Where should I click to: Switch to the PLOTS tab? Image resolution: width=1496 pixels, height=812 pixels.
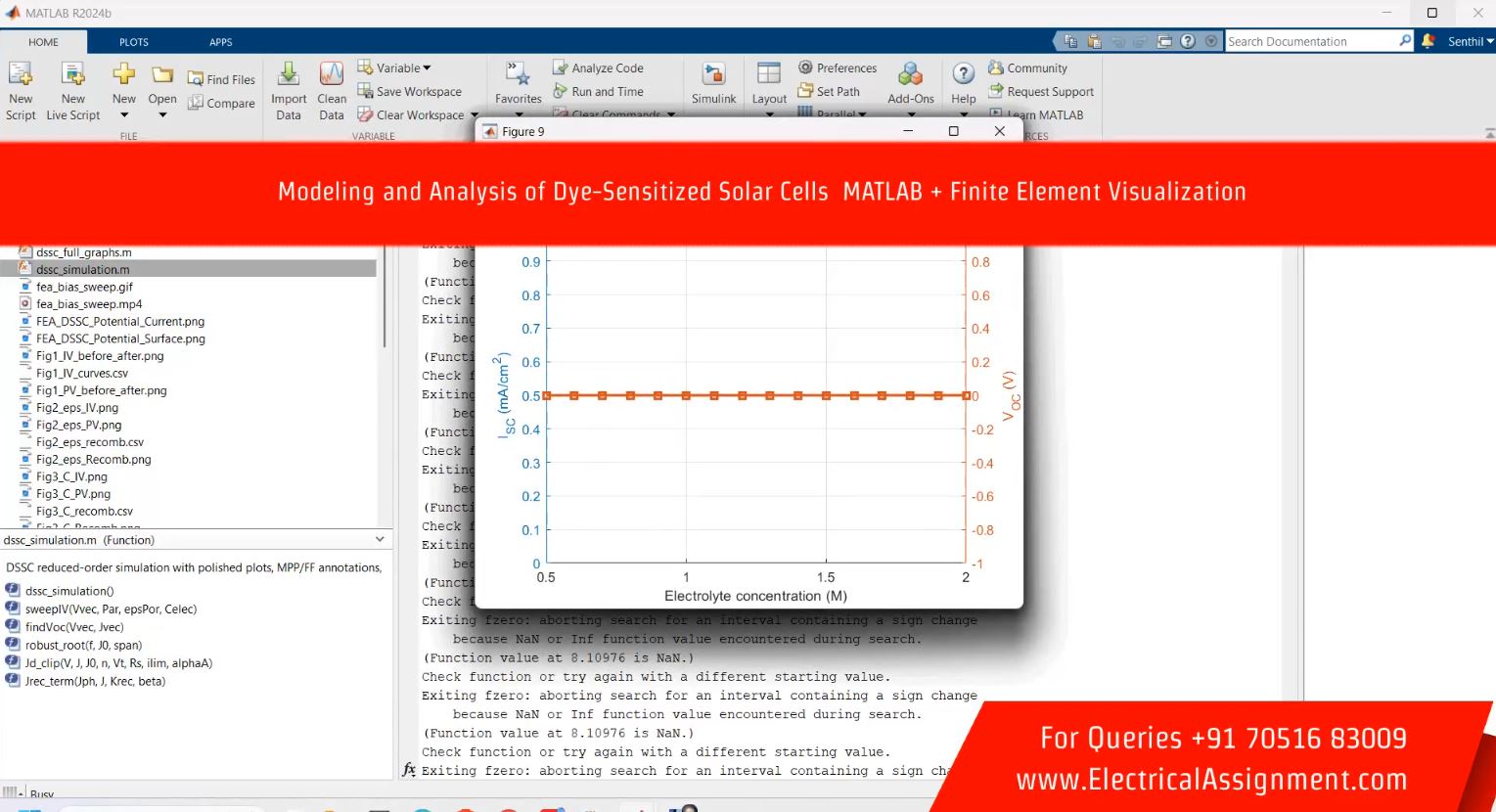(134, 42)
